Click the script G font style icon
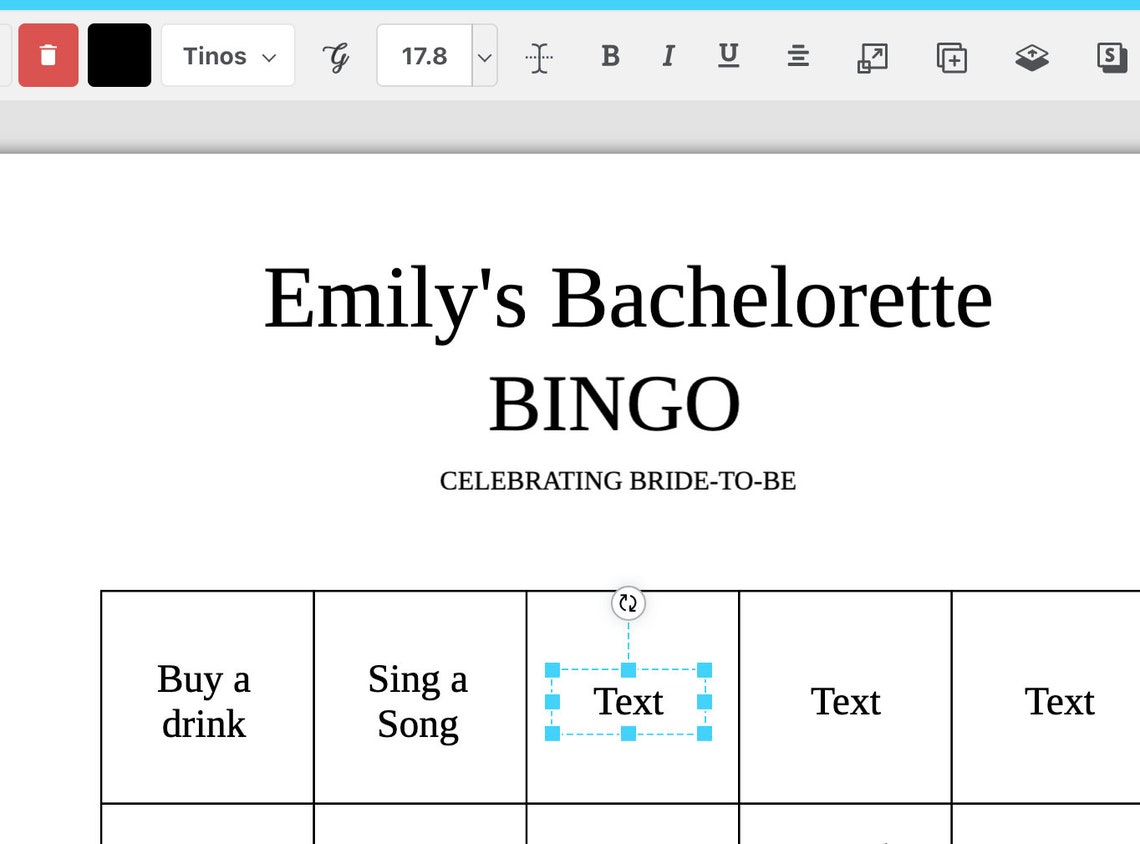Viewport: 1140px width, 844px height. click(x=337, y=57)
